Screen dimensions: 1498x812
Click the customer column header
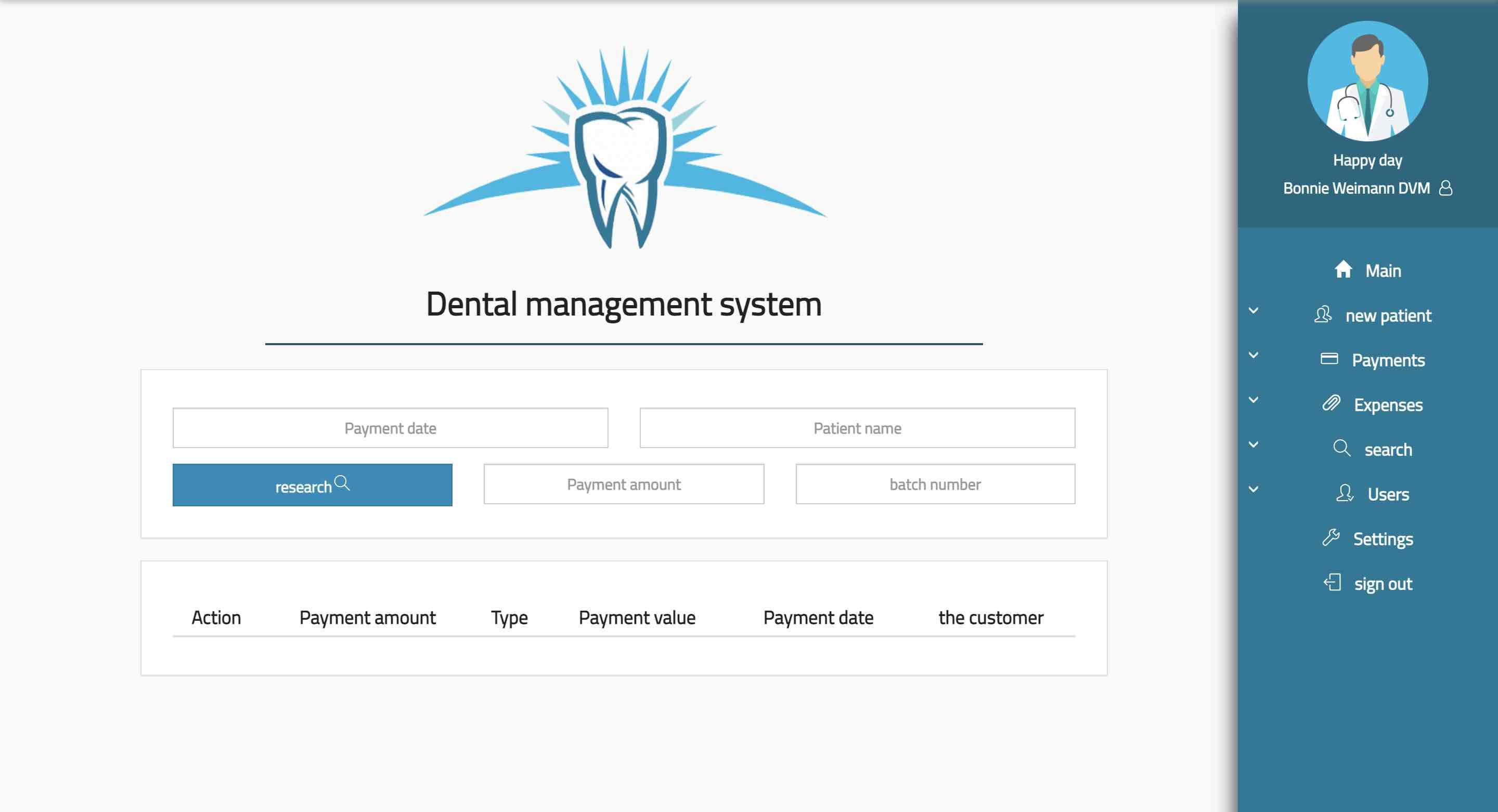point(991,617)
